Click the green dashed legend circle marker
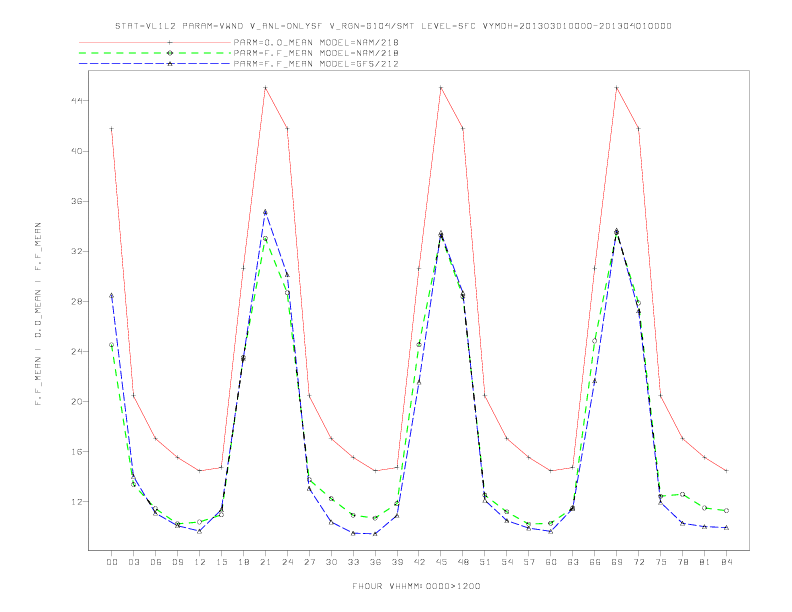This screenshot has width=792, height=612. (x=170, y=53)
